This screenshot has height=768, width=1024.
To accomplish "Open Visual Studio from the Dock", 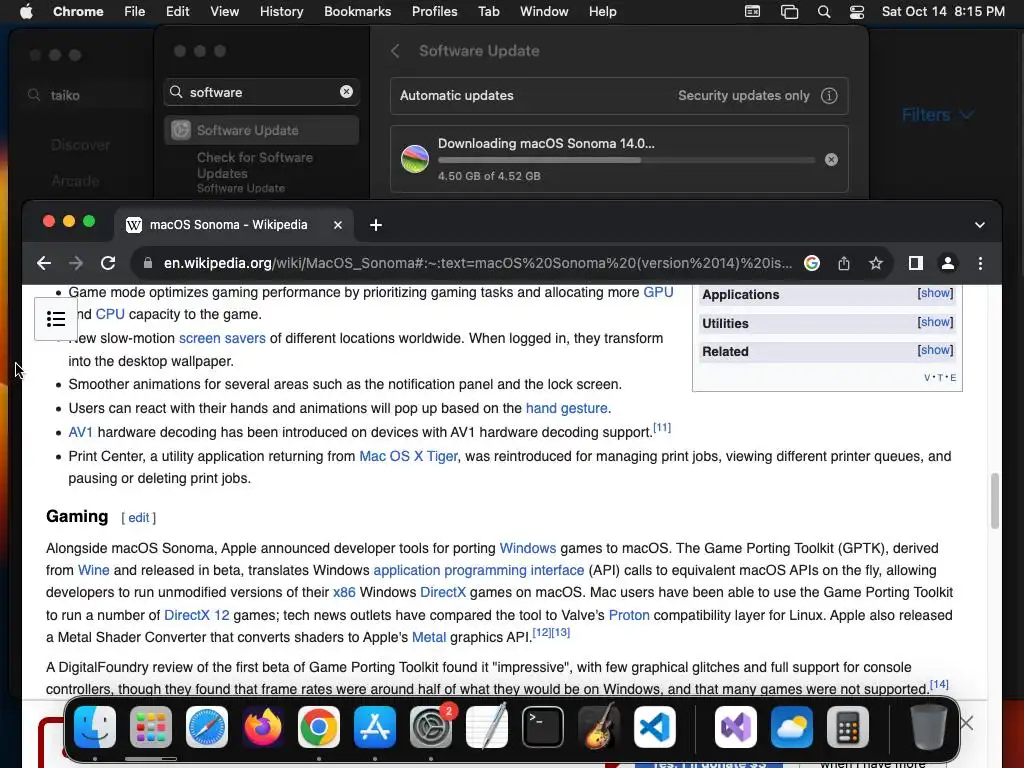I will pos(736,727).
